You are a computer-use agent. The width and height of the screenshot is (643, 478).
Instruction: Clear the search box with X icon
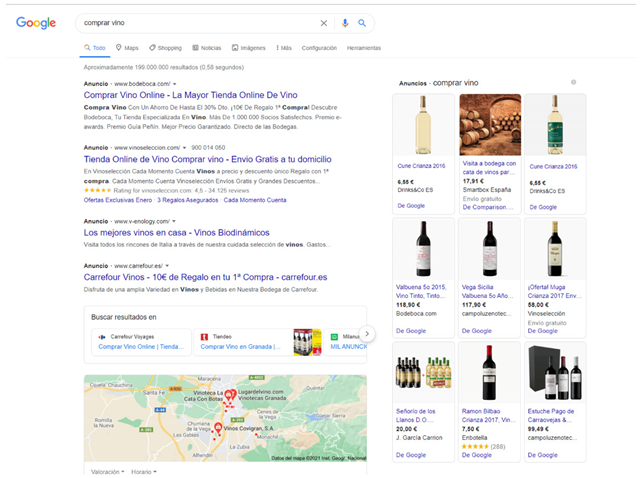point(323,23)
